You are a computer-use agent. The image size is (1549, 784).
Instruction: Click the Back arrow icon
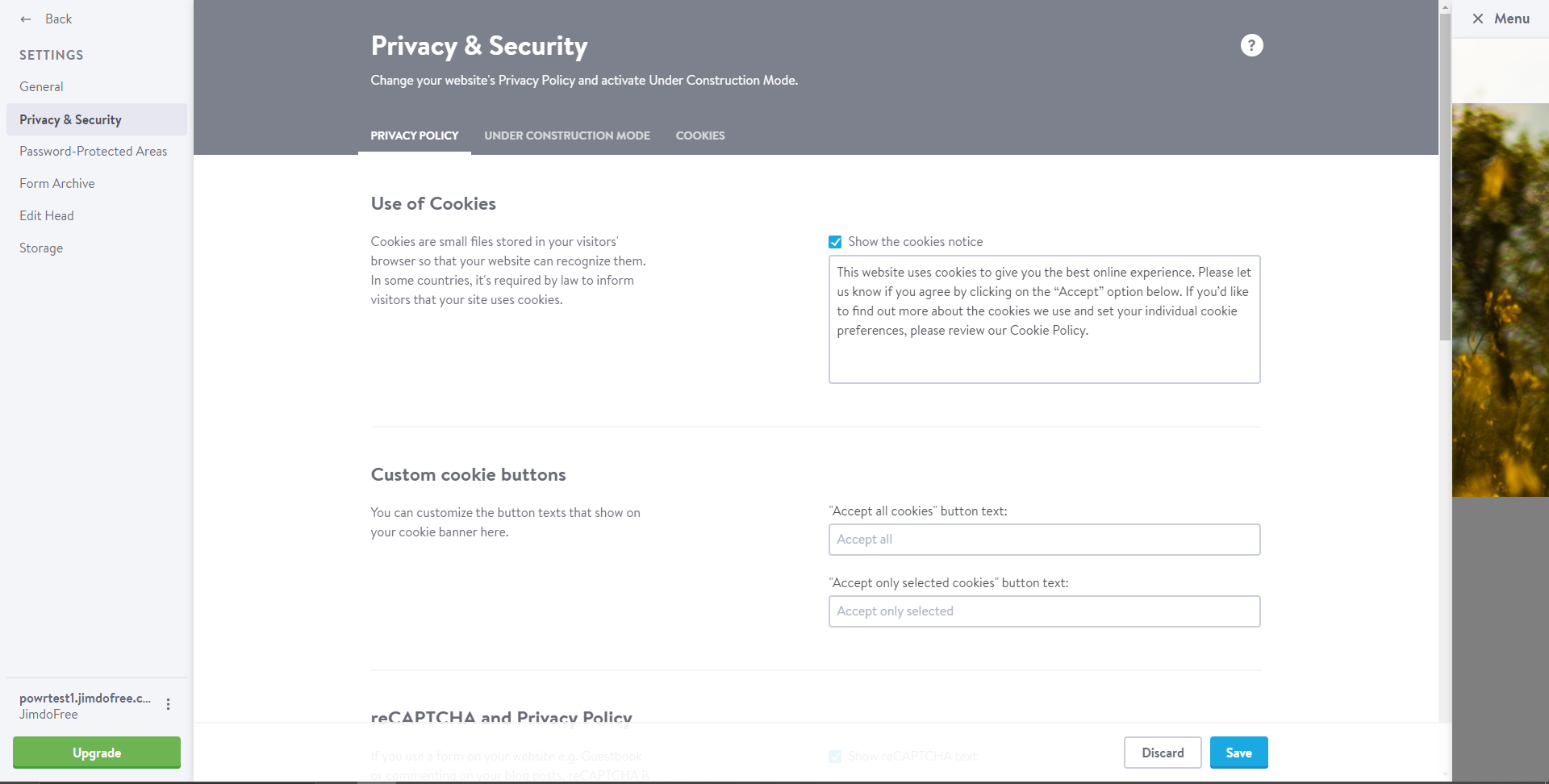pos(26,19)
